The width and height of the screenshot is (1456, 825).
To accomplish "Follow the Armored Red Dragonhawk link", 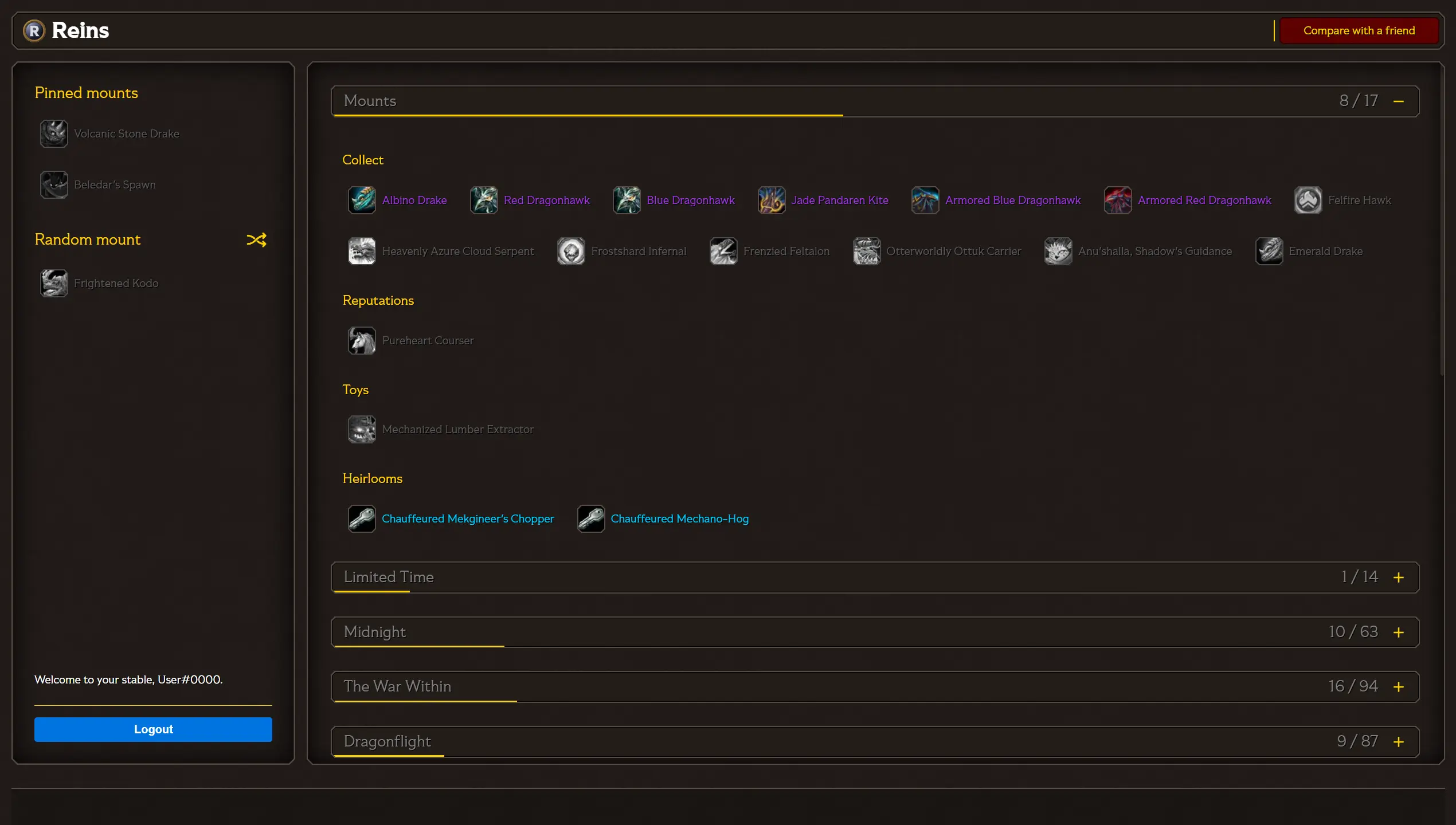I will [x=1204, y=200].
